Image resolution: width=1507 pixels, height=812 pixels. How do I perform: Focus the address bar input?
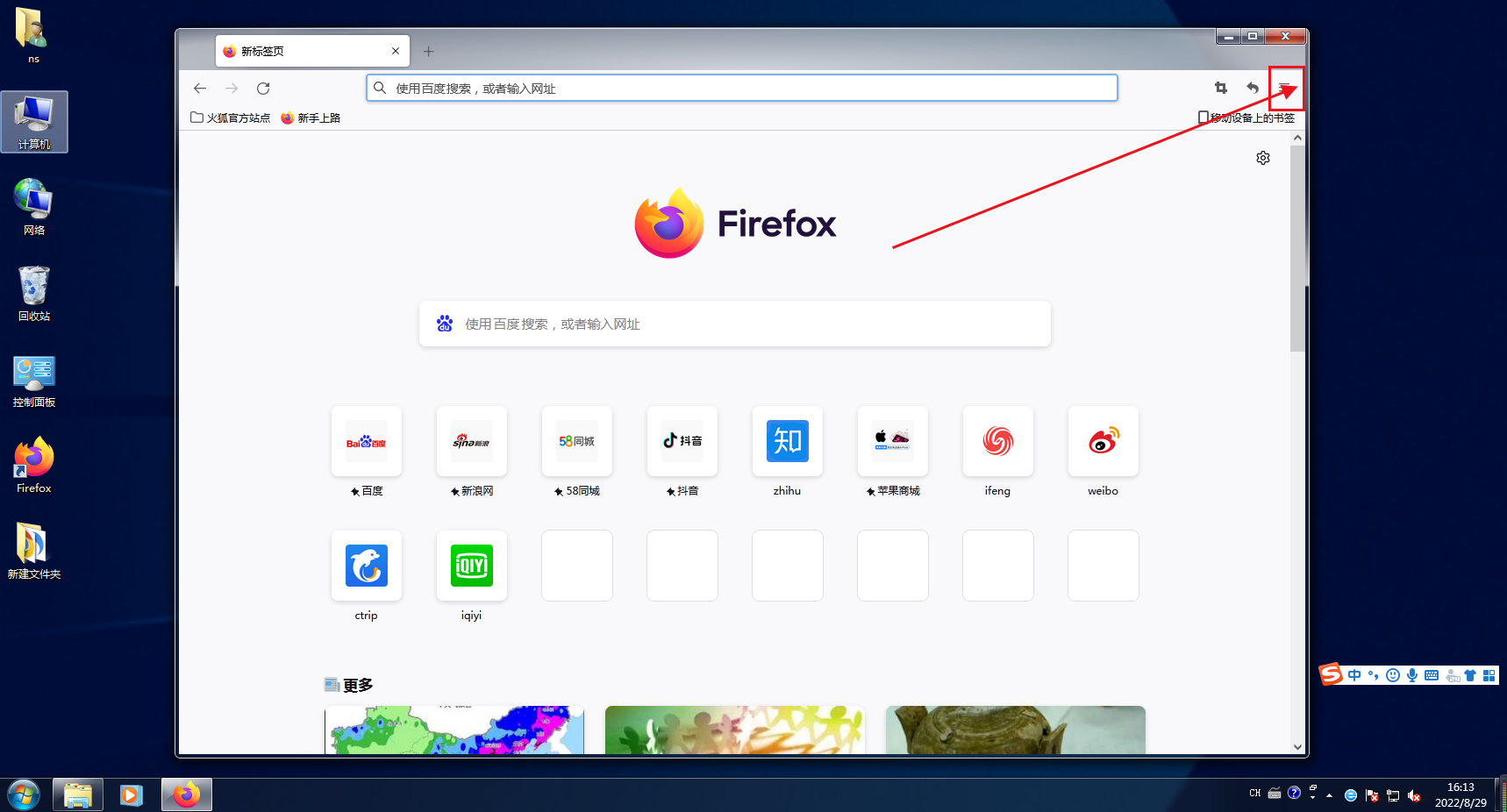[x=742, y=88]
